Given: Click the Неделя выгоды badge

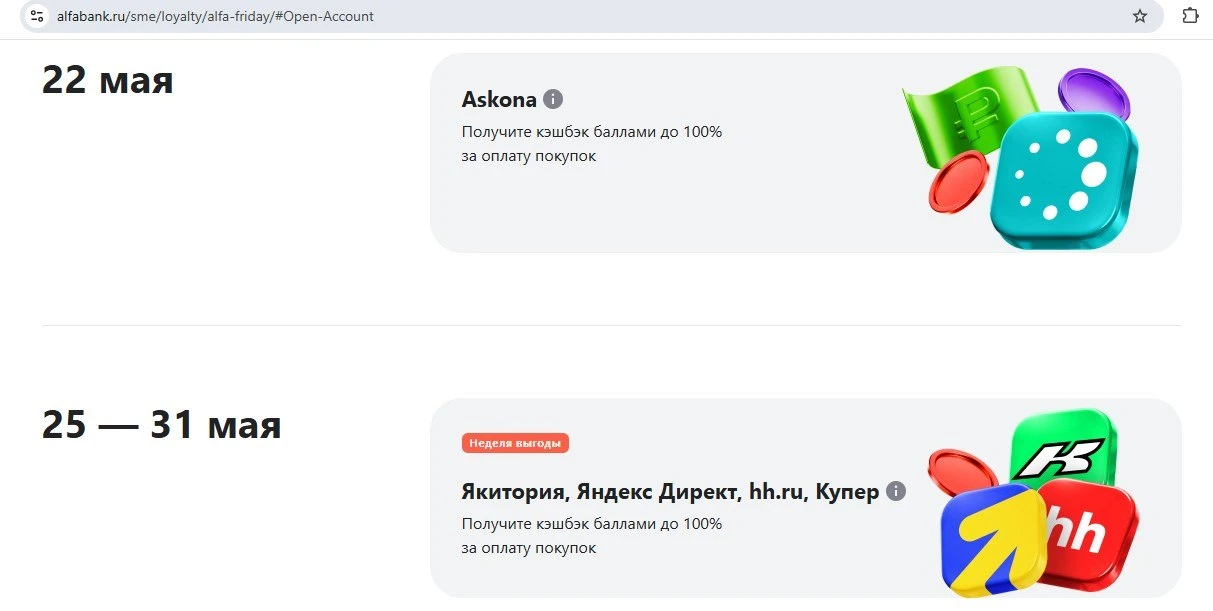Looking at the screenshot, I should [515, 443].
